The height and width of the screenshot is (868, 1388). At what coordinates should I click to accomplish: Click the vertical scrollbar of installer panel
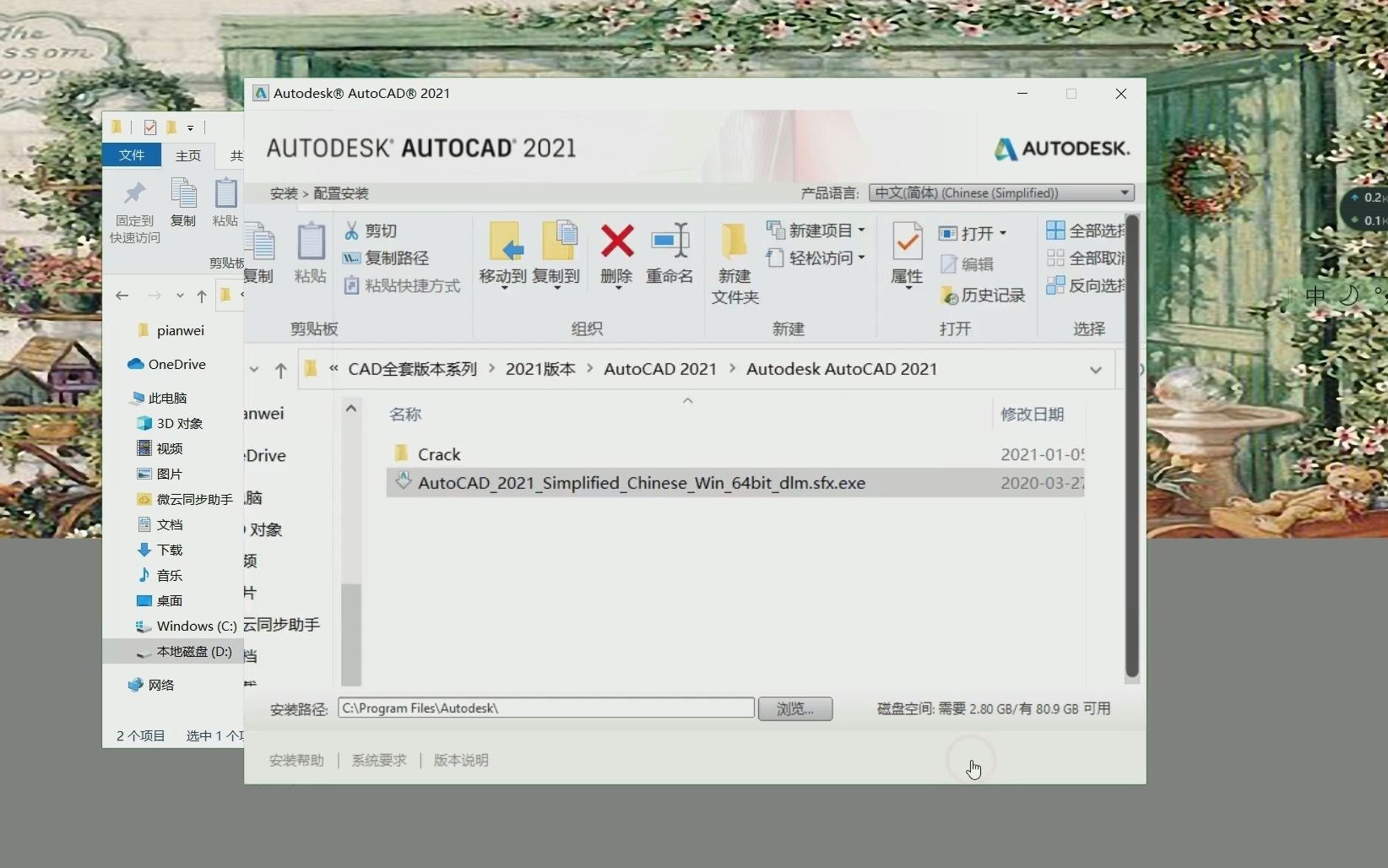1132,448
